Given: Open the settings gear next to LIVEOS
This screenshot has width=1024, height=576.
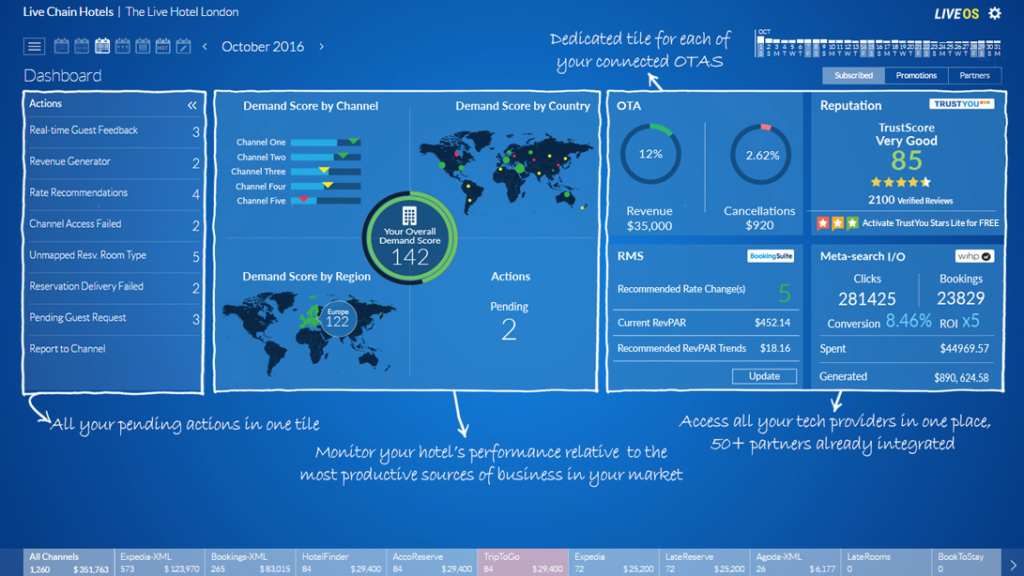Looking at the screenshot, I should 995,13.
